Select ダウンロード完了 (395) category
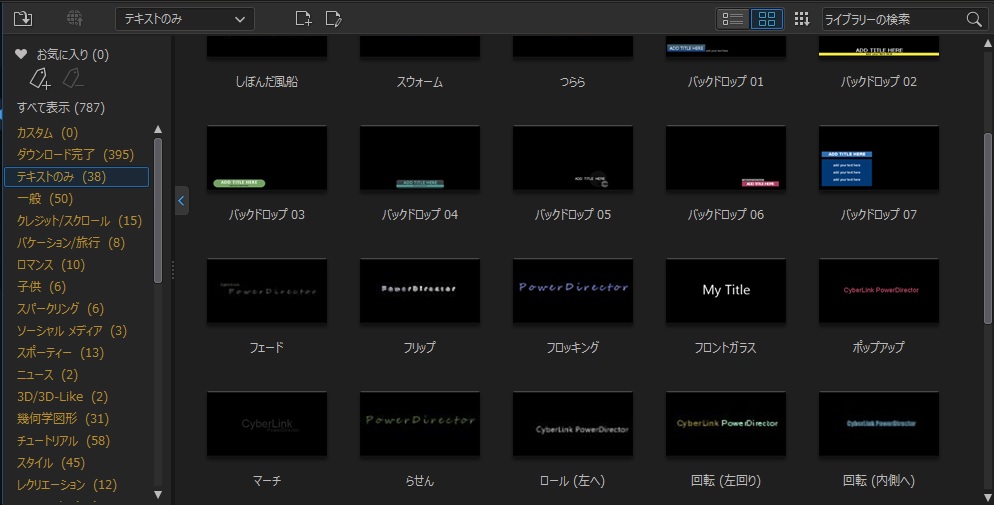 coord(75,155)
